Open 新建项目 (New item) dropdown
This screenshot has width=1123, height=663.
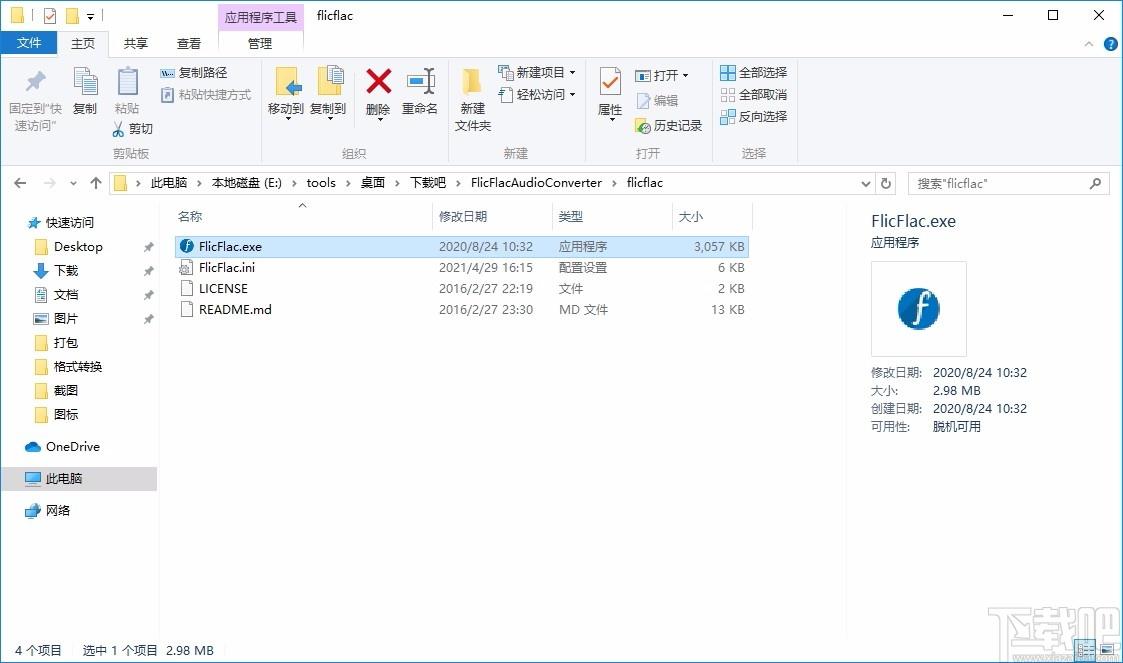(536, 72)
